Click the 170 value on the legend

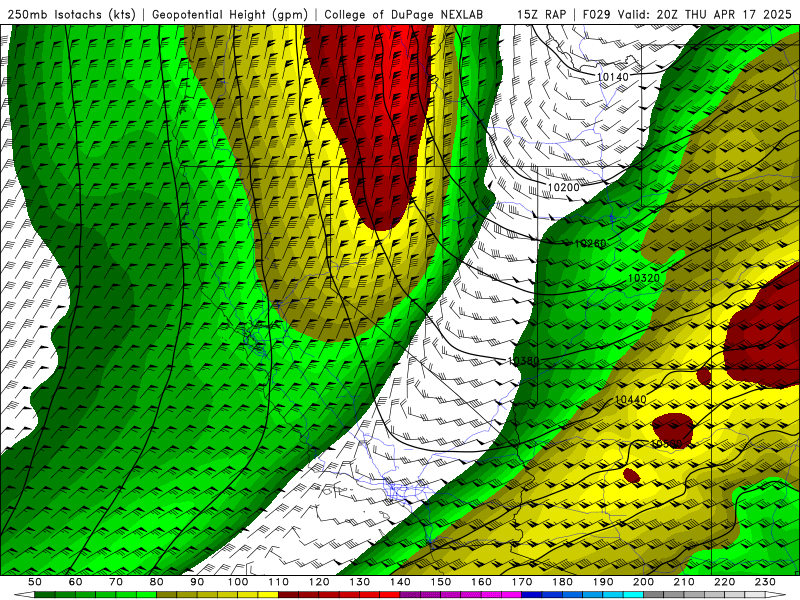(x=522, y=582)
